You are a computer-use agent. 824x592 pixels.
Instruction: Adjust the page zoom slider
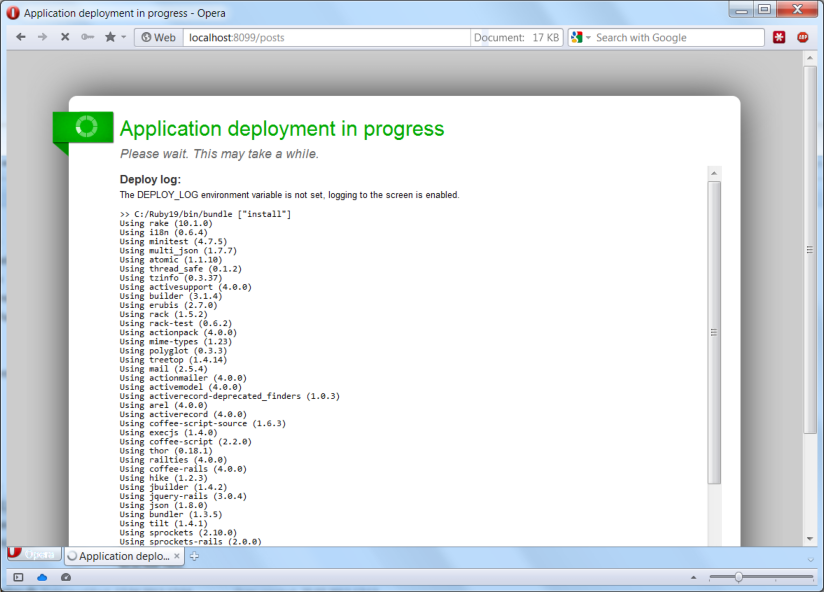click(739, 577)
